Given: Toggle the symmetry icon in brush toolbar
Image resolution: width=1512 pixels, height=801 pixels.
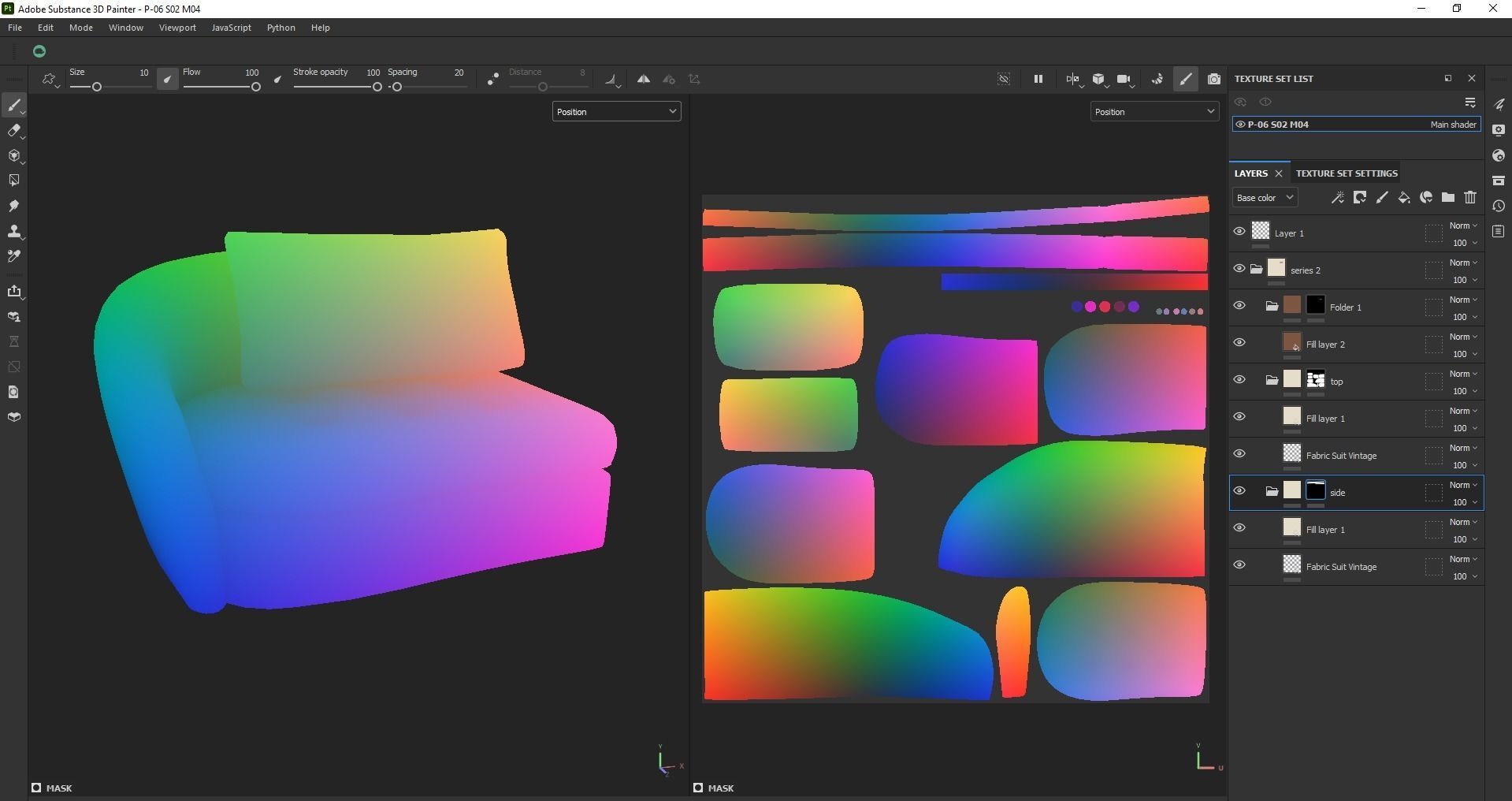Looking at the screenshot, I should pyautogui.click(x=644, y=79).
